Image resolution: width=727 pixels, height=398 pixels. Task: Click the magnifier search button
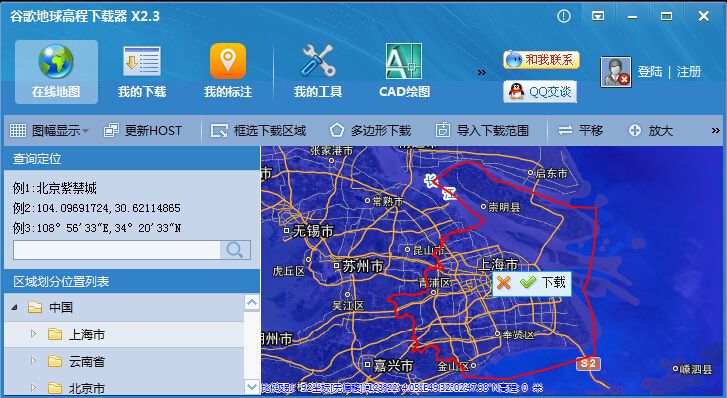pyautogui.click(x=235, y=250)
